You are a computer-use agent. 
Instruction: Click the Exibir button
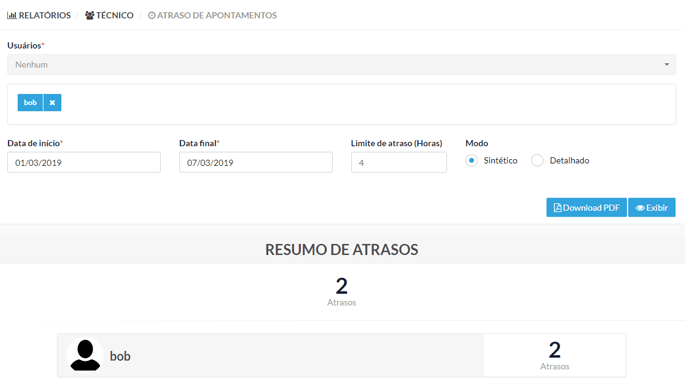point(652,208)
